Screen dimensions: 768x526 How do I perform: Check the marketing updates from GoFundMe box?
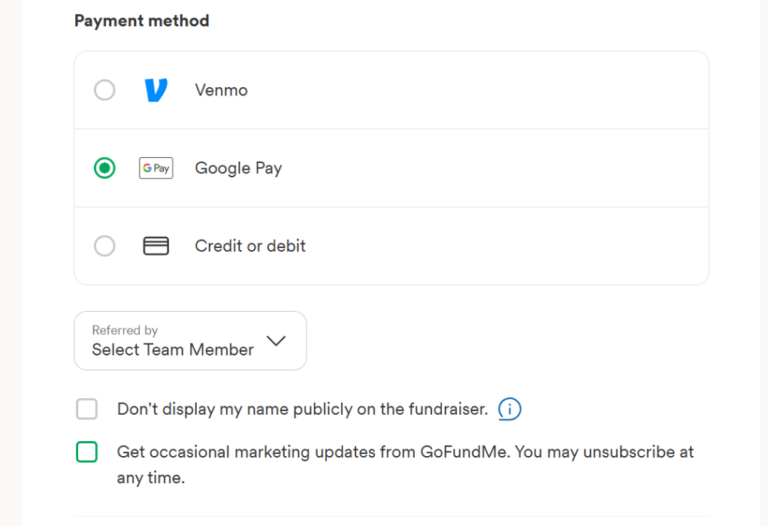tap(87, 452)
